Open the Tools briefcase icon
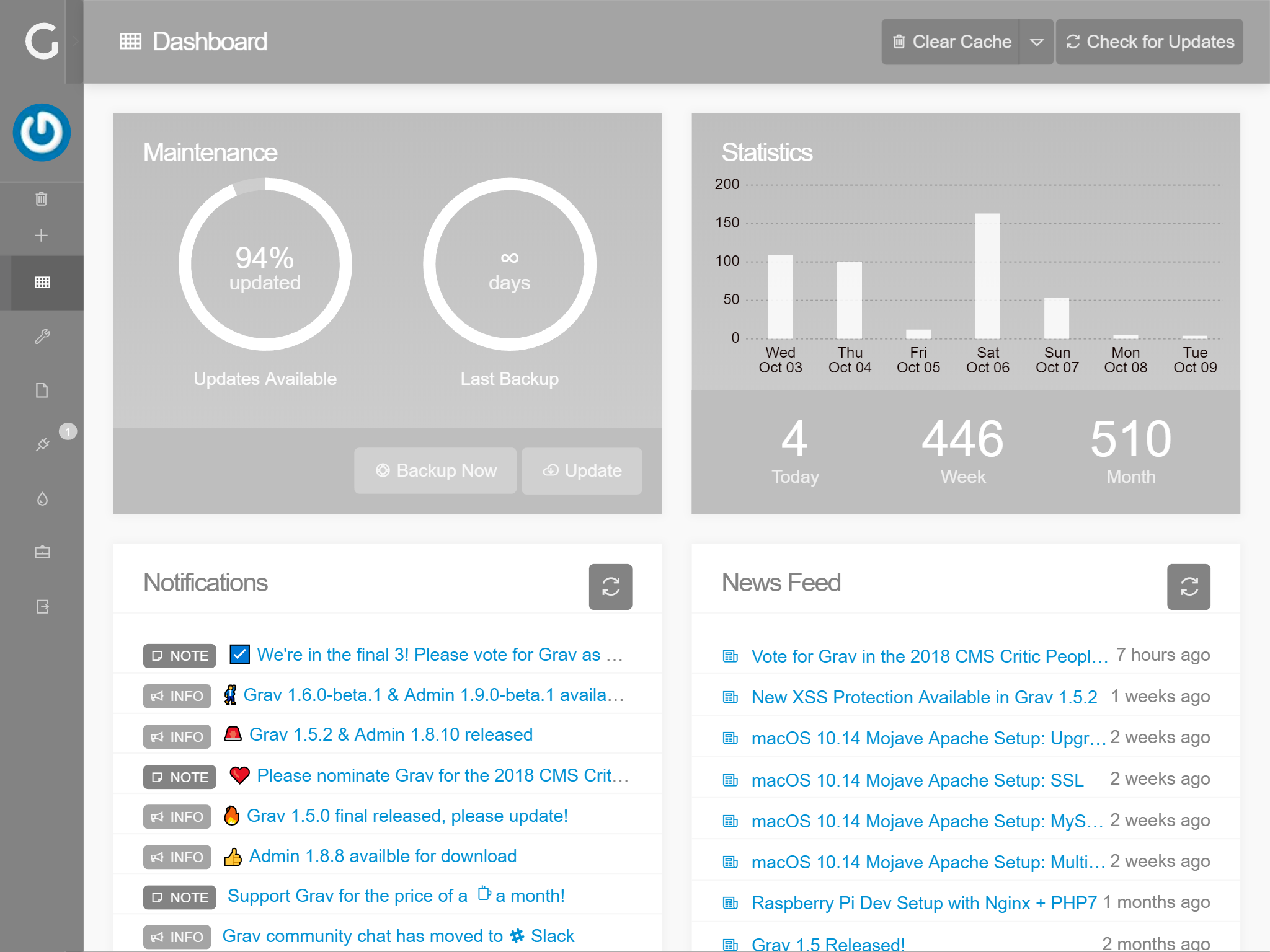The height and width of the screenshot is (952, 1270). click(42, 552)
